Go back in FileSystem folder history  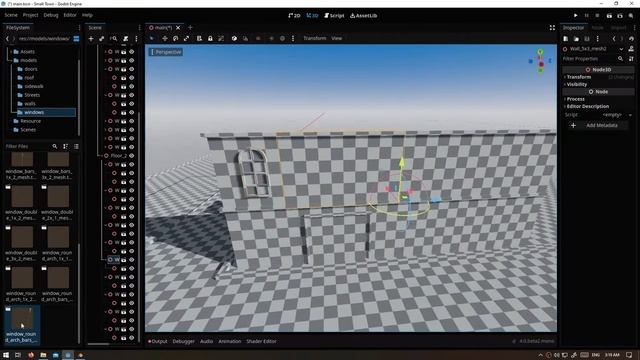(x=7, y=39)
